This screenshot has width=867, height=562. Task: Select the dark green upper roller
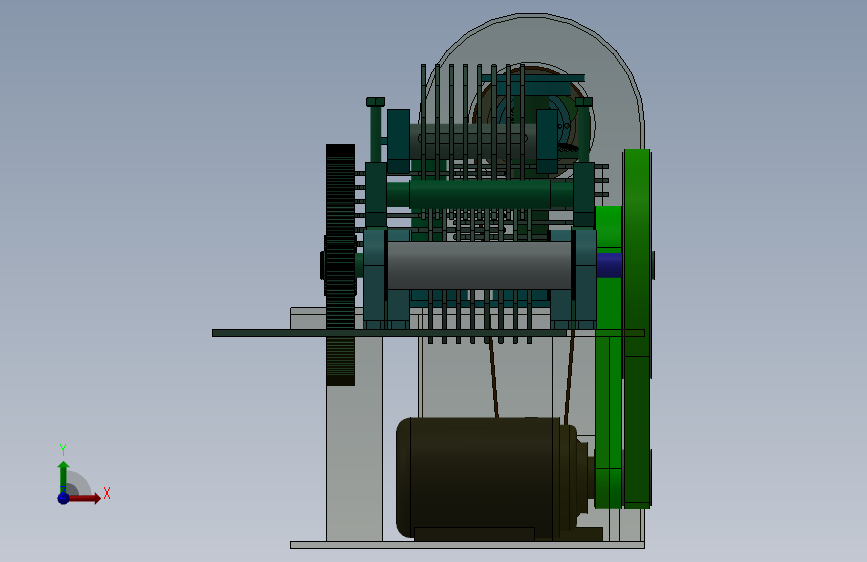pos(480,195)
